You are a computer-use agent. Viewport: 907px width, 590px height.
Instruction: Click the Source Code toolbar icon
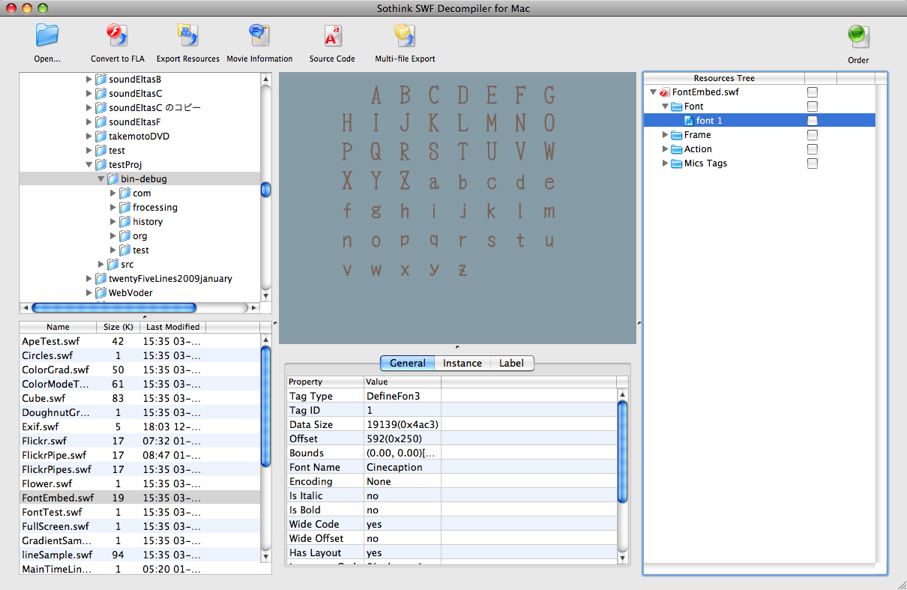pyautogui.click(x=332, y=36)
